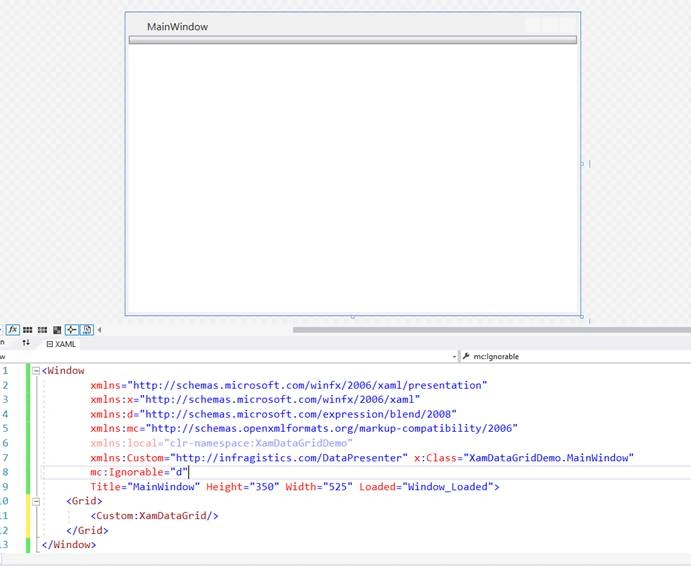Image resolution: width=691 pixels, height=566 pixels.
Task: Switch to the XAML tab
Action: 61,344
